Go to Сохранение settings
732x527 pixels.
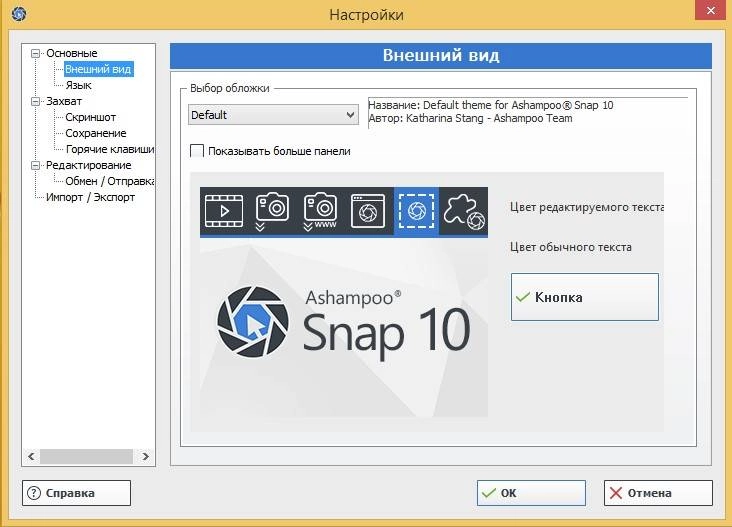click(96, 133)
